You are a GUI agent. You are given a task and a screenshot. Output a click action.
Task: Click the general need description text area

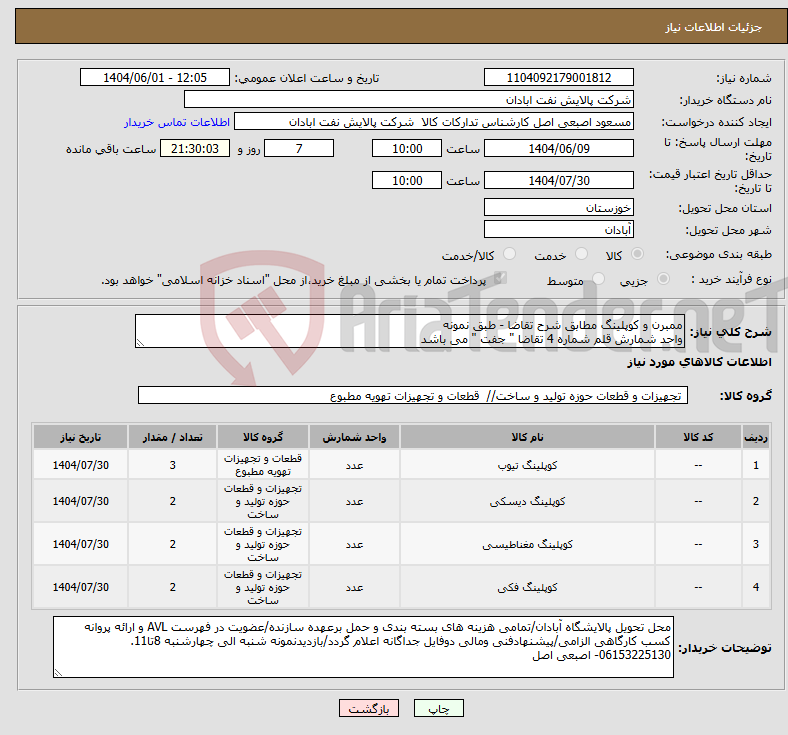tap(410, 332)
